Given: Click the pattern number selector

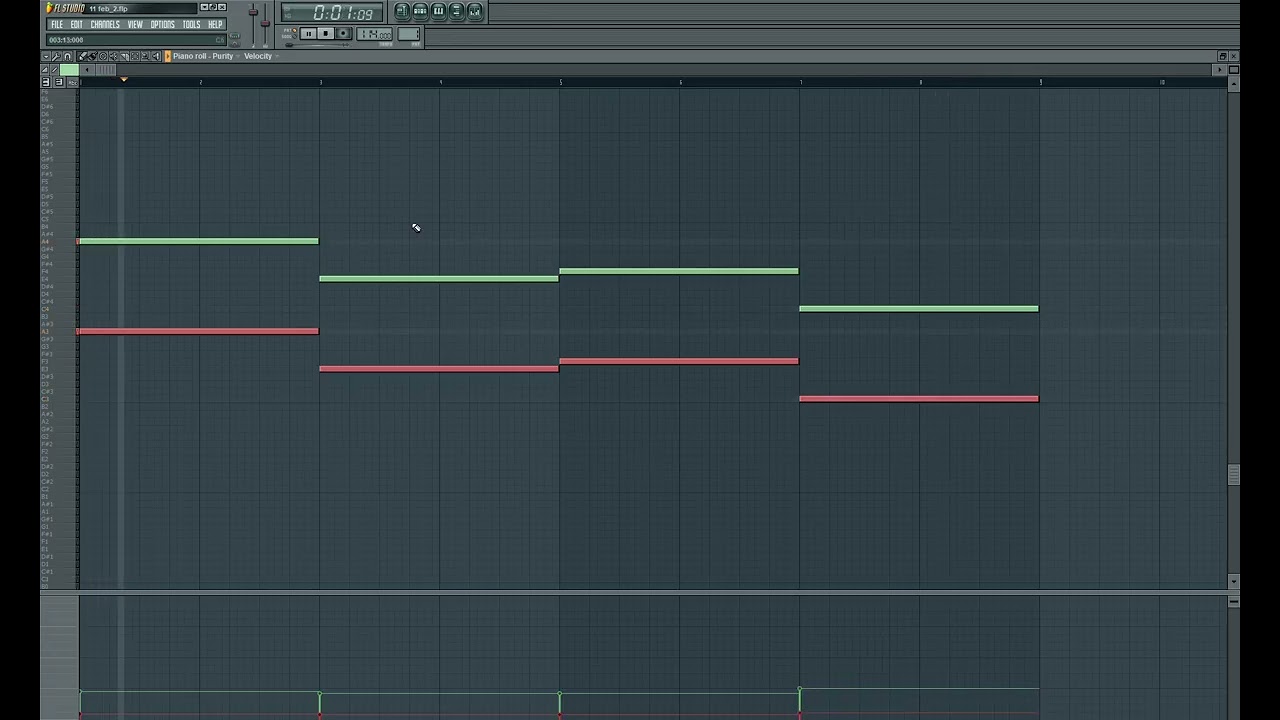Looking at the screenshot, I should point(408,34).
